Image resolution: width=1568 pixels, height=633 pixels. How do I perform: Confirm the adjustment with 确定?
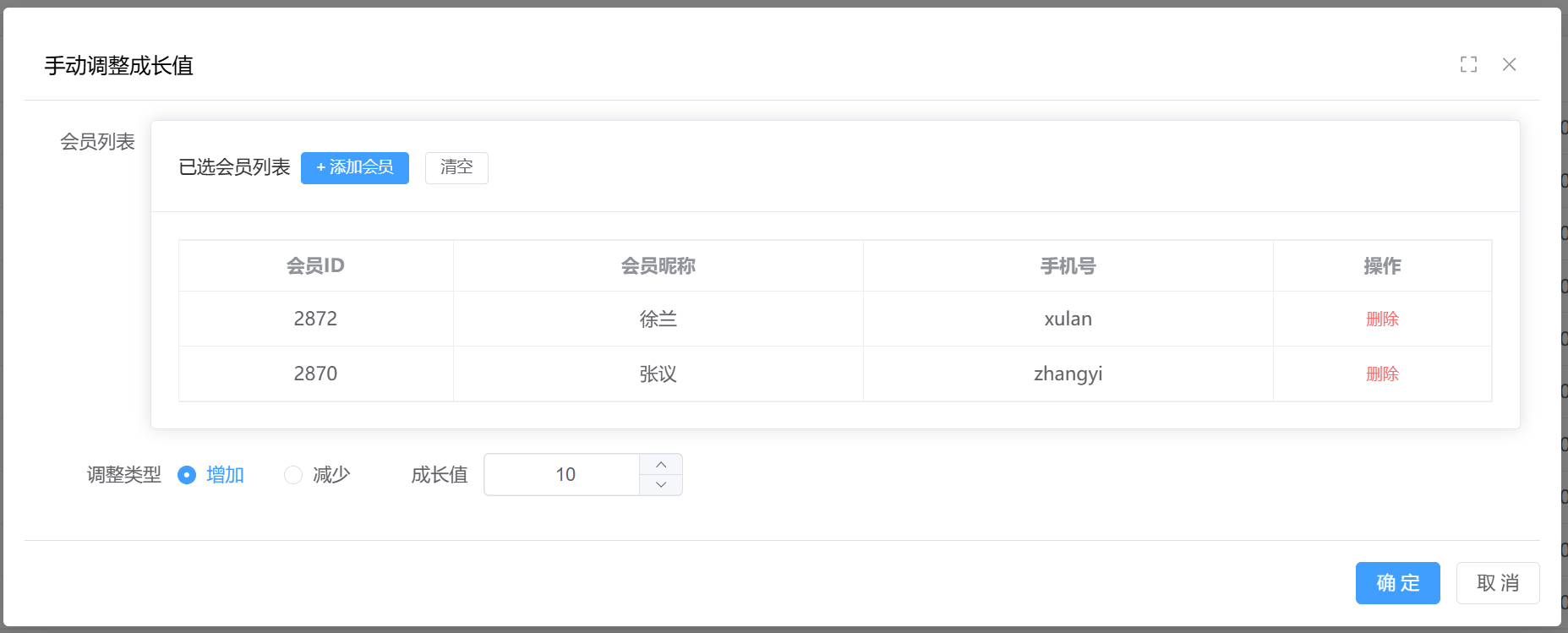pos(1397,583)
